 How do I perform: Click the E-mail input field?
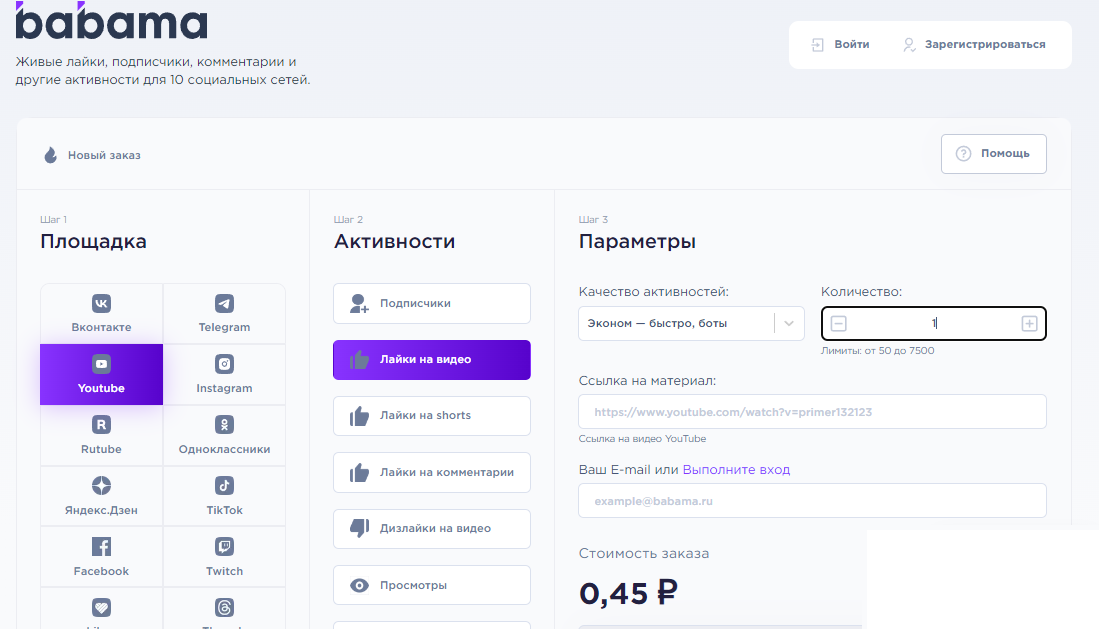[x=812, y=501]
